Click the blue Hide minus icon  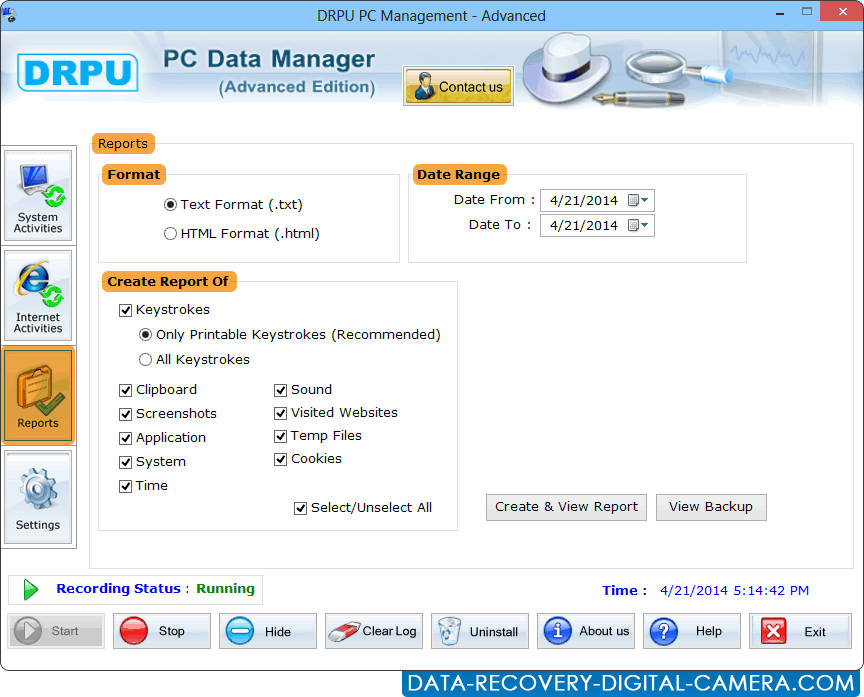(x=240, y=631)
